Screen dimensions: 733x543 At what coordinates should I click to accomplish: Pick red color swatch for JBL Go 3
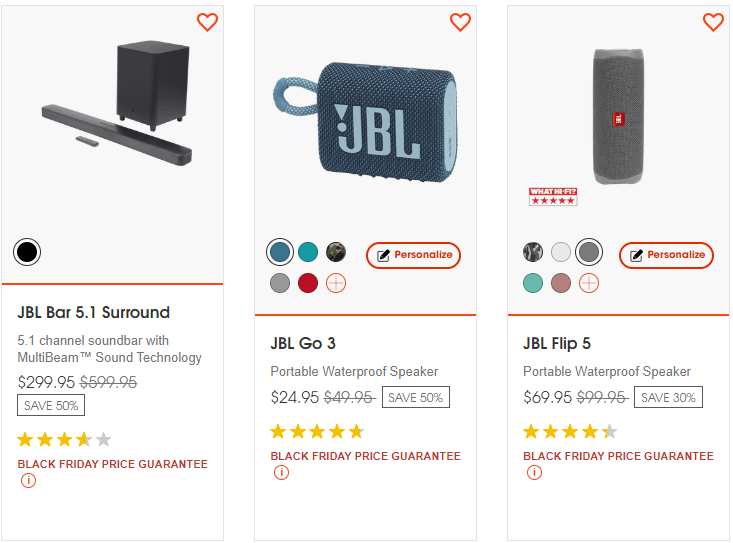(308, 283)
